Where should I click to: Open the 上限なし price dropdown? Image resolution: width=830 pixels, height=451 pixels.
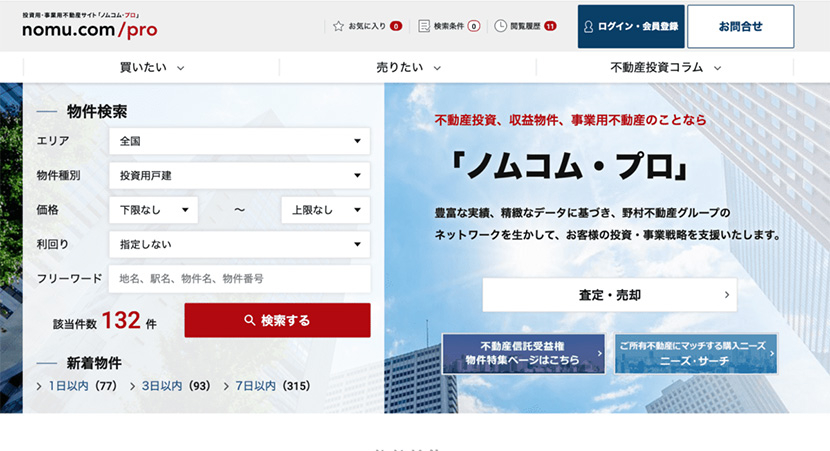click(x=326, y=210)
